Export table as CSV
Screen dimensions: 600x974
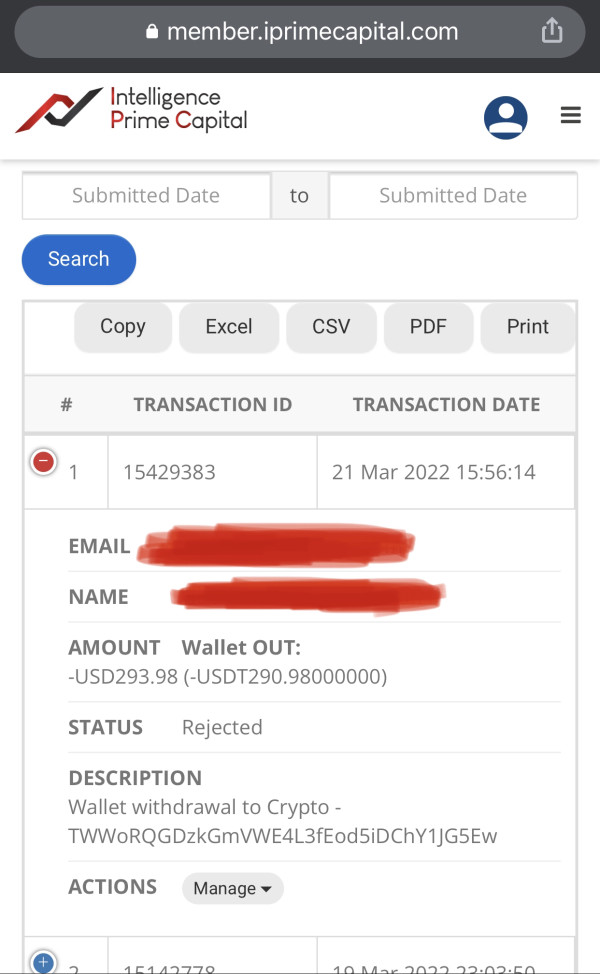click(x=331, y=327)
